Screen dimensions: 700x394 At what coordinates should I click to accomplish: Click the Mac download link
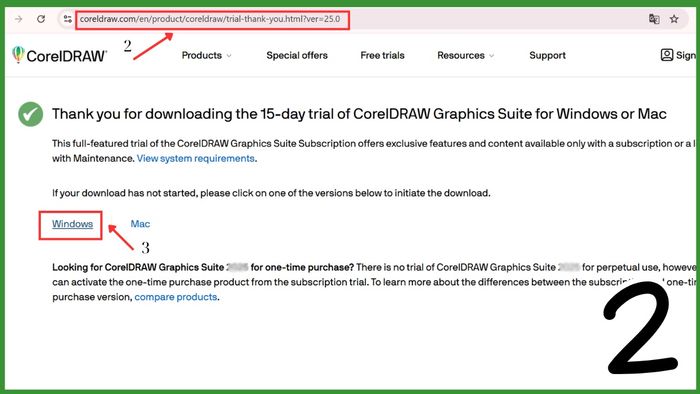click(x=140, y=224)
